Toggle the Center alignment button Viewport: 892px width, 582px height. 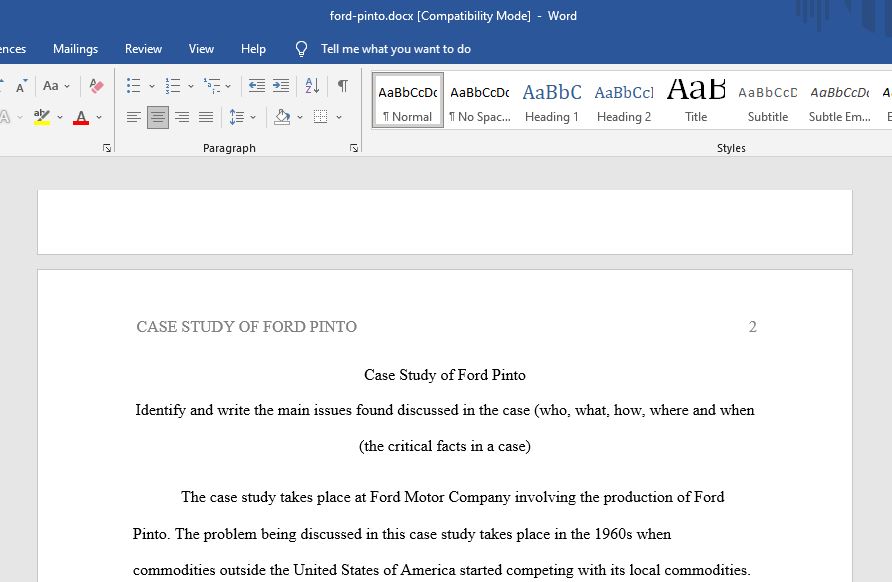click(158, 117)
